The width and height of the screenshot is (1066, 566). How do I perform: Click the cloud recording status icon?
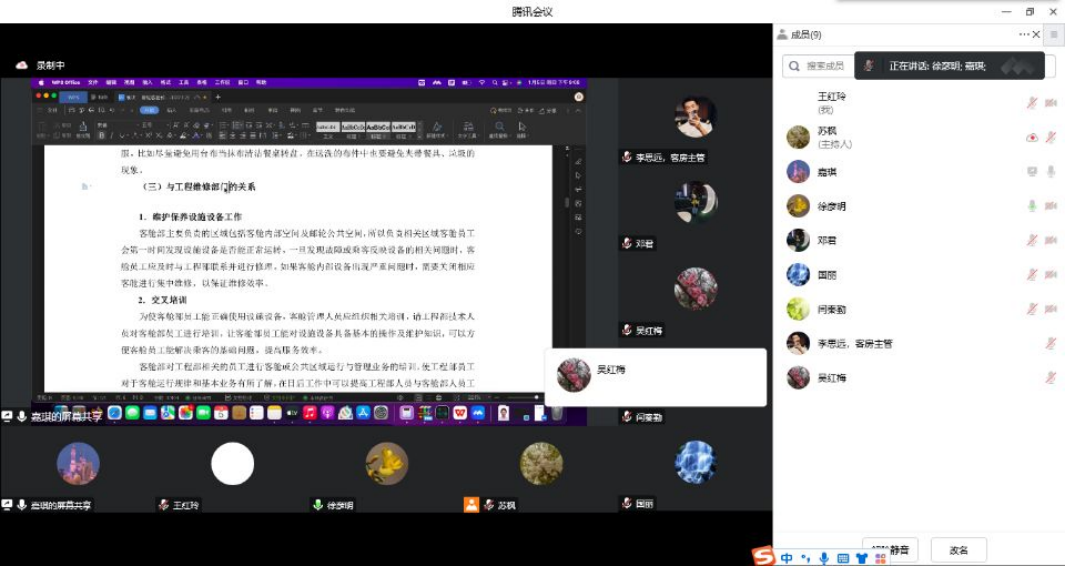pos(22,65)
